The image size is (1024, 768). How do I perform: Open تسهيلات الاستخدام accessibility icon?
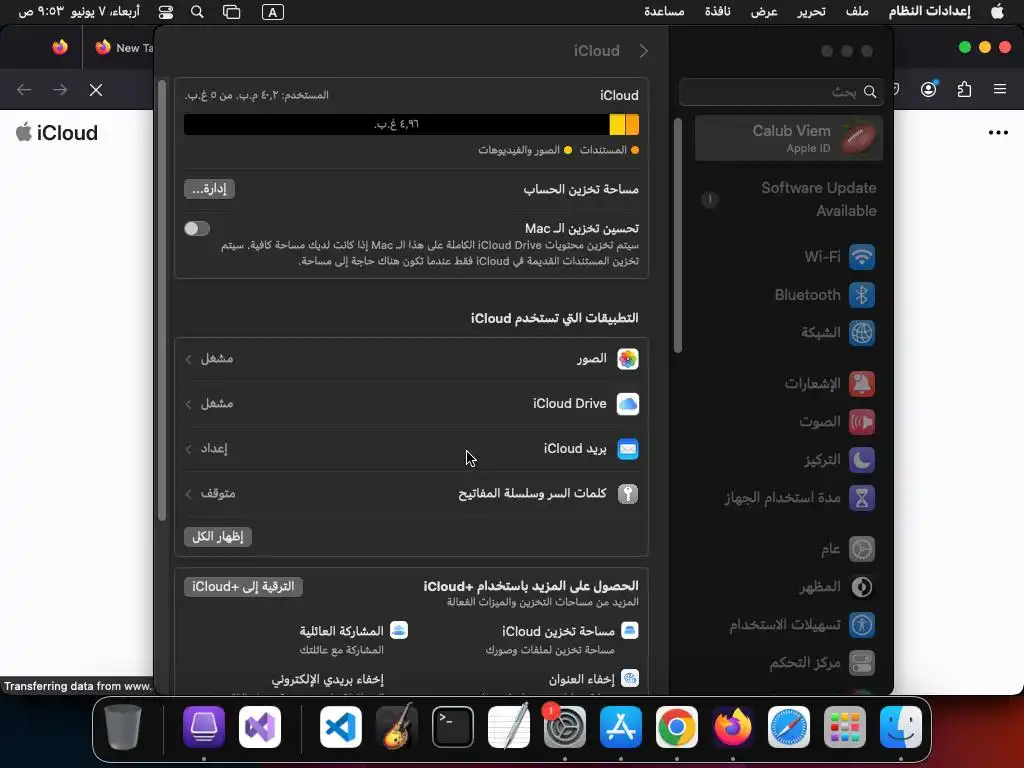[x=861, y=624]
